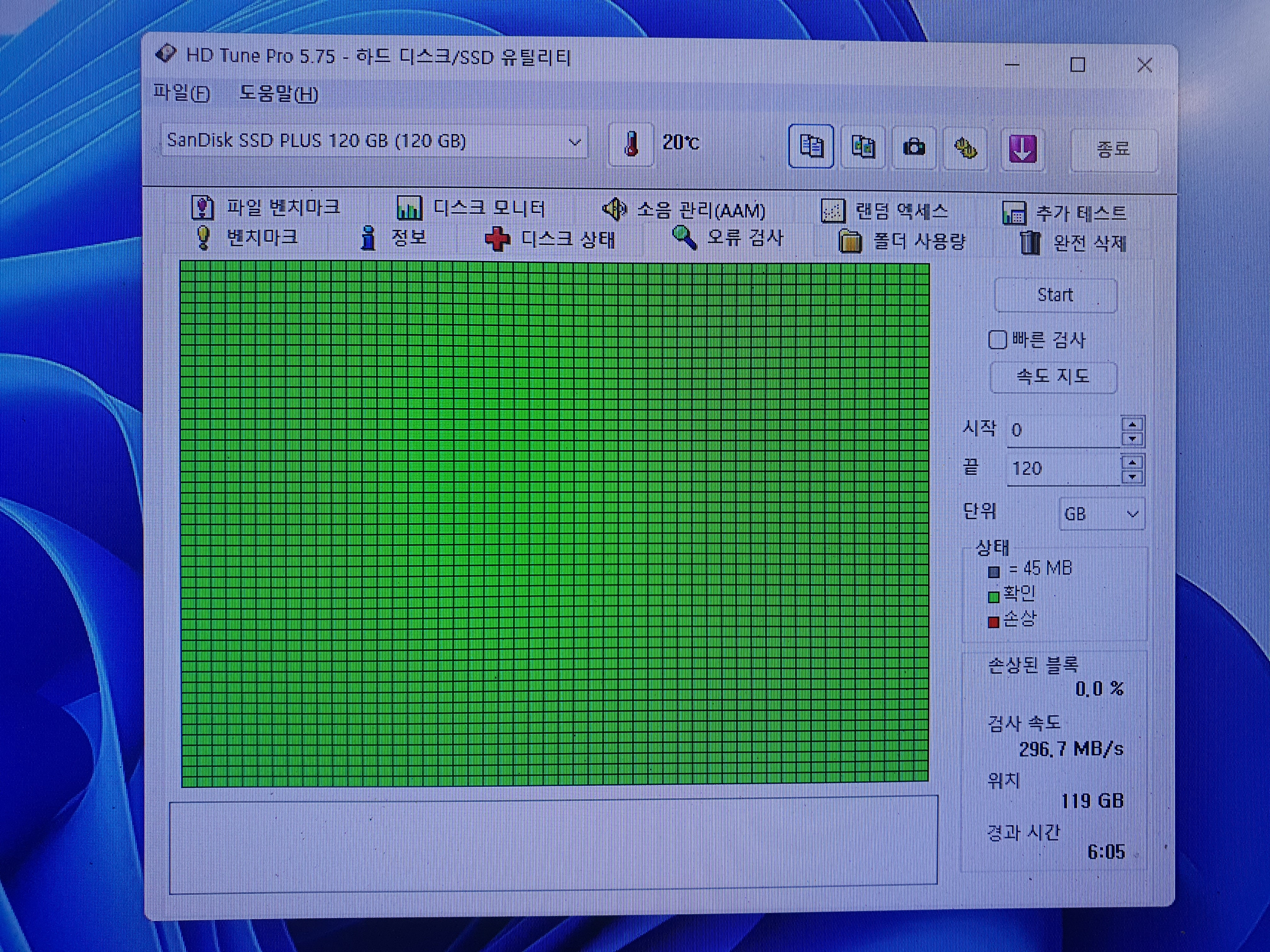Decrease the 끝 value with down arrow
The height and width of the screenshot is (952, 1270).
tap(1132, 477)
